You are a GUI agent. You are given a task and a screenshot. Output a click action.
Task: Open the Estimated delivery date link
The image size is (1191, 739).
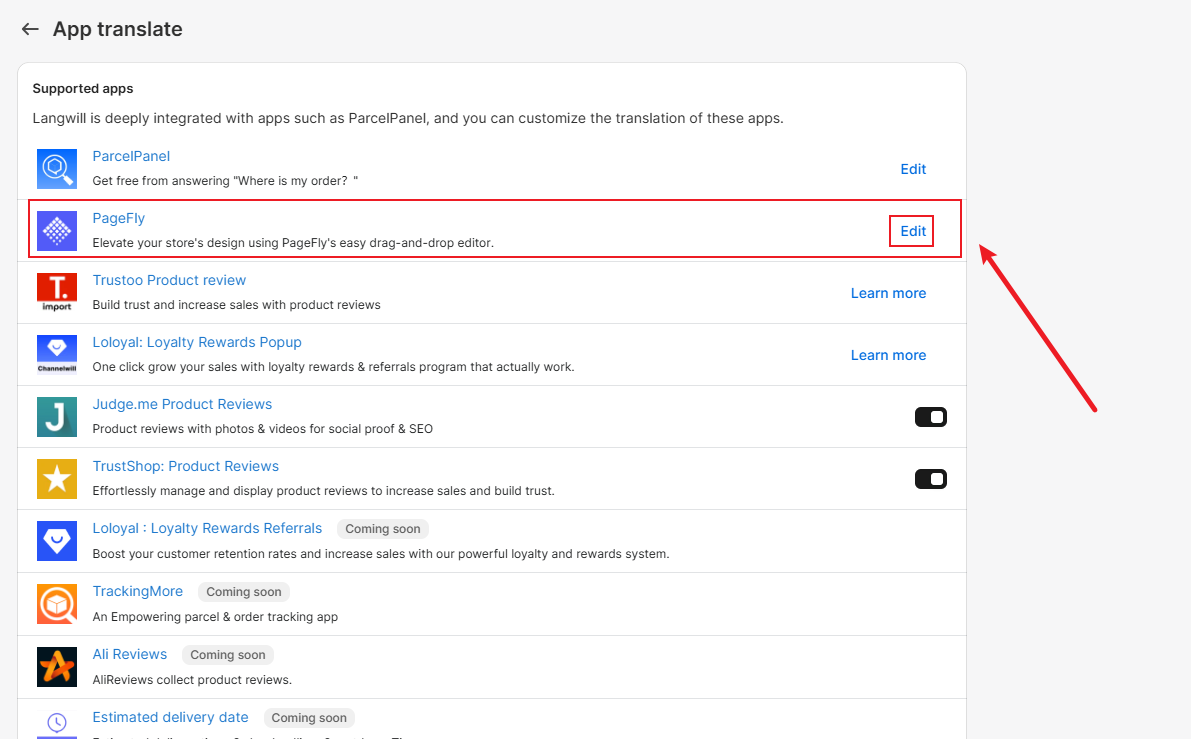click(x=170, y=718)
